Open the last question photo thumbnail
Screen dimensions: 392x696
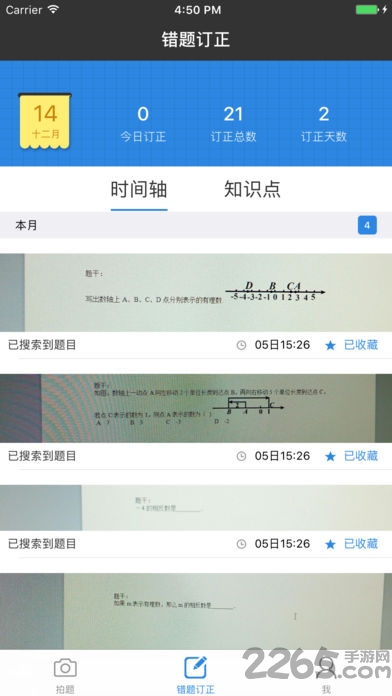click(196, 611)
